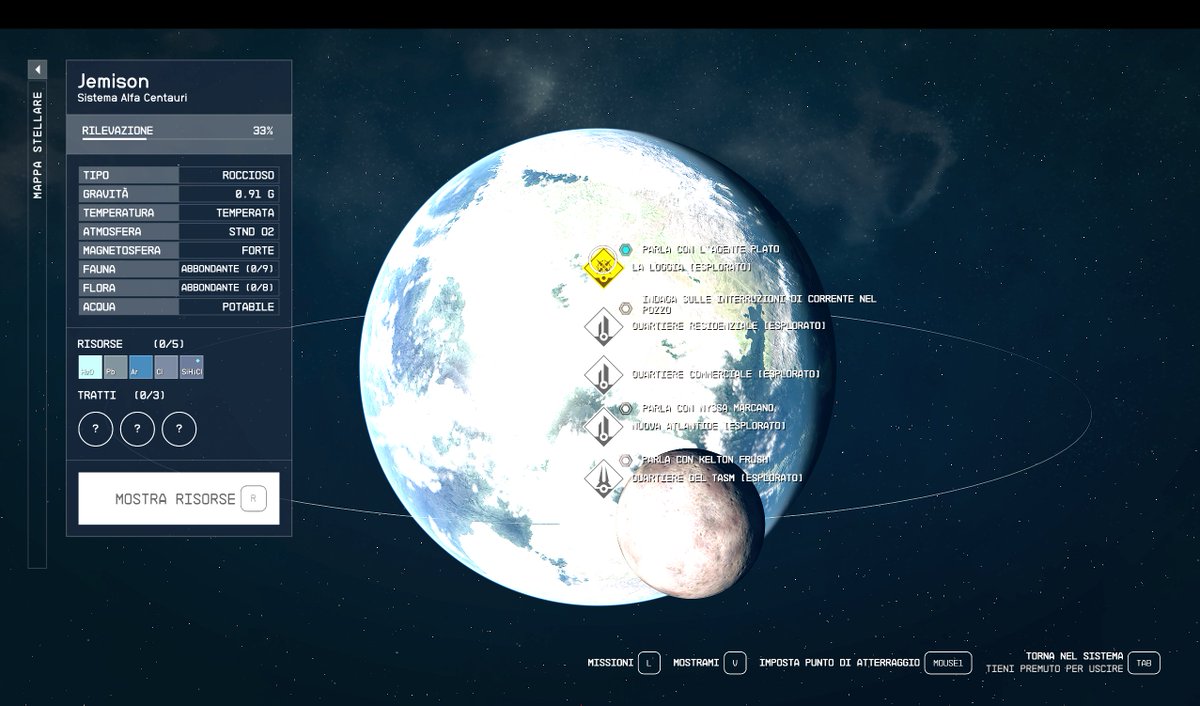Image resolution: width=1200 pixels, height=706 pixels.
Task: Click Imposta Punto di Atterraggio MOUSE1 prompt
Action: pos(865,663)
